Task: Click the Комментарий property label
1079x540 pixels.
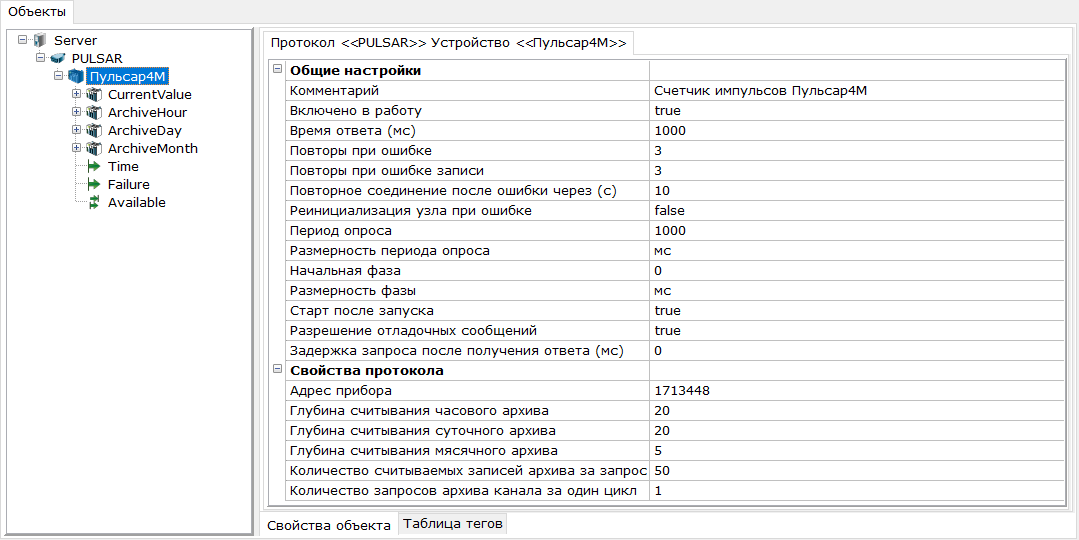Action: point(334,91)
